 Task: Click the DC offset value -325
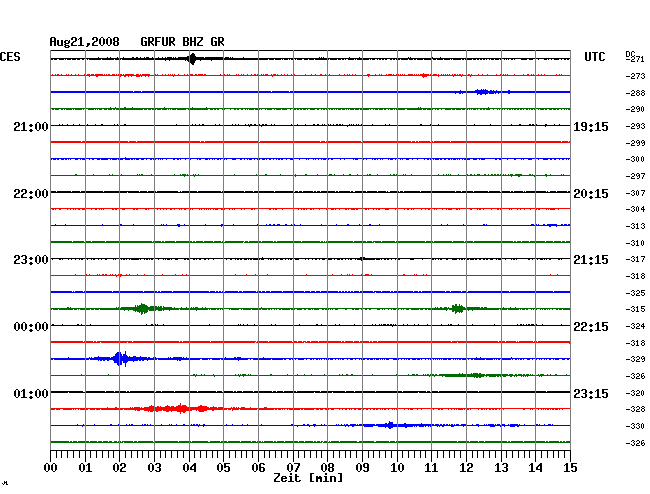tap(635, 293)
